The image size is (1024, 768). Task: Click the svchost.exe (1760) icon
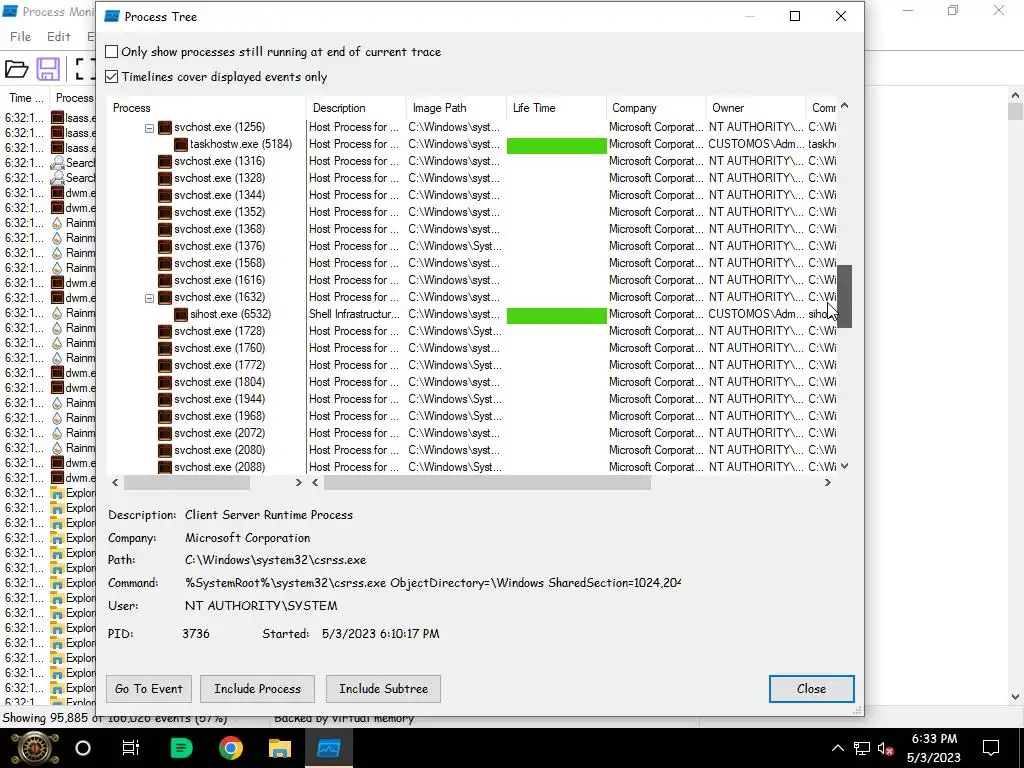tap(165, 348)
